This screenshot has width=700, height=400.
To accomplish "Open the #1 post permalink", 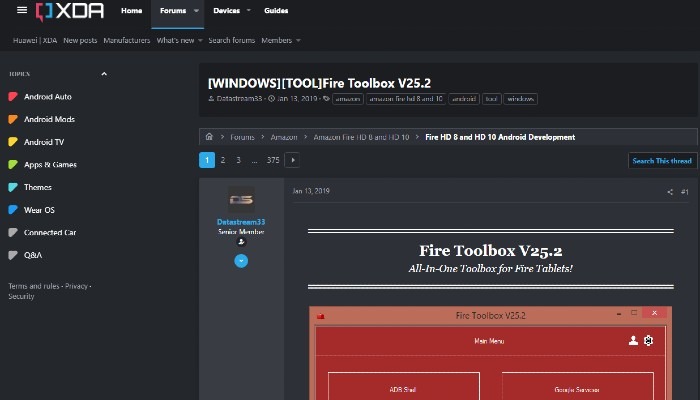I will [685, 192].
